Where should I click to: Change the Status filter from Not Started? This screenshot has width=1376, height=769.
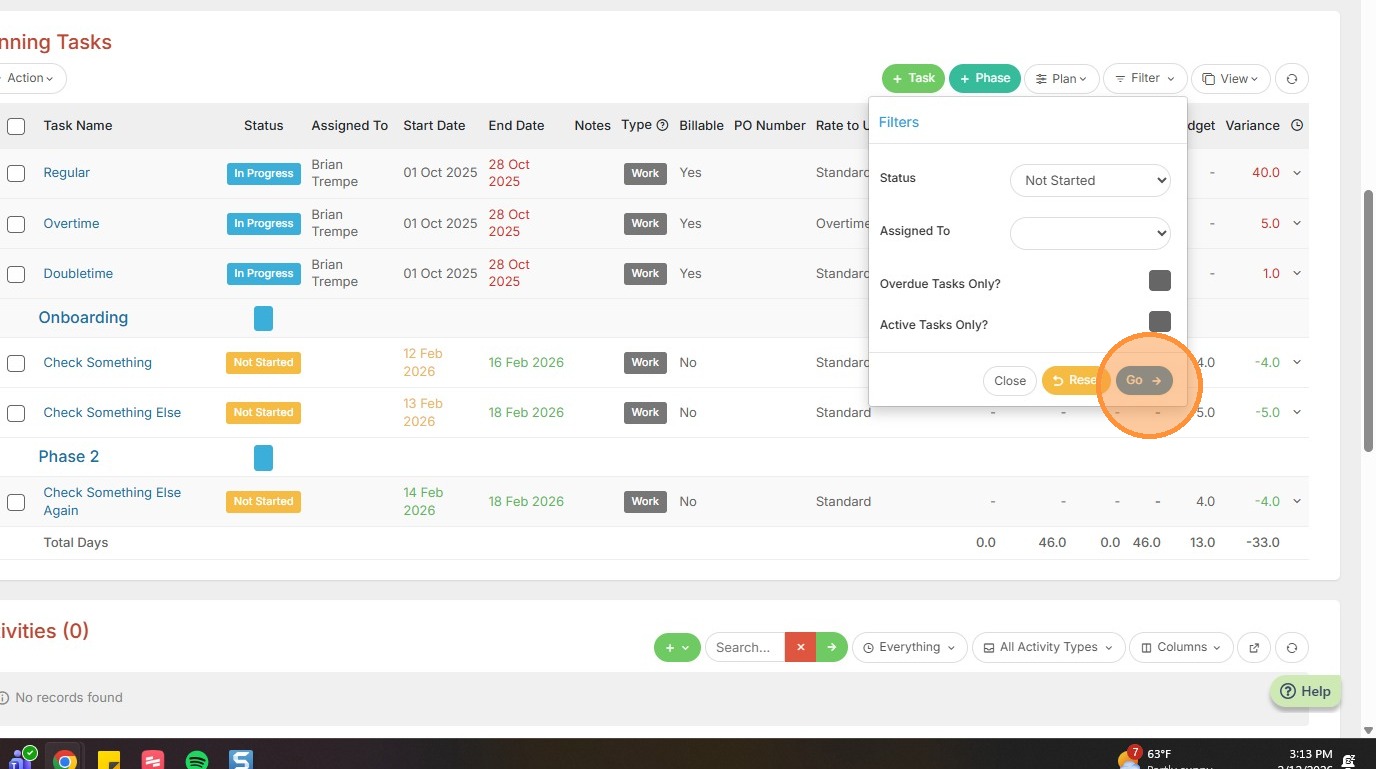[x=1090, y=181]
